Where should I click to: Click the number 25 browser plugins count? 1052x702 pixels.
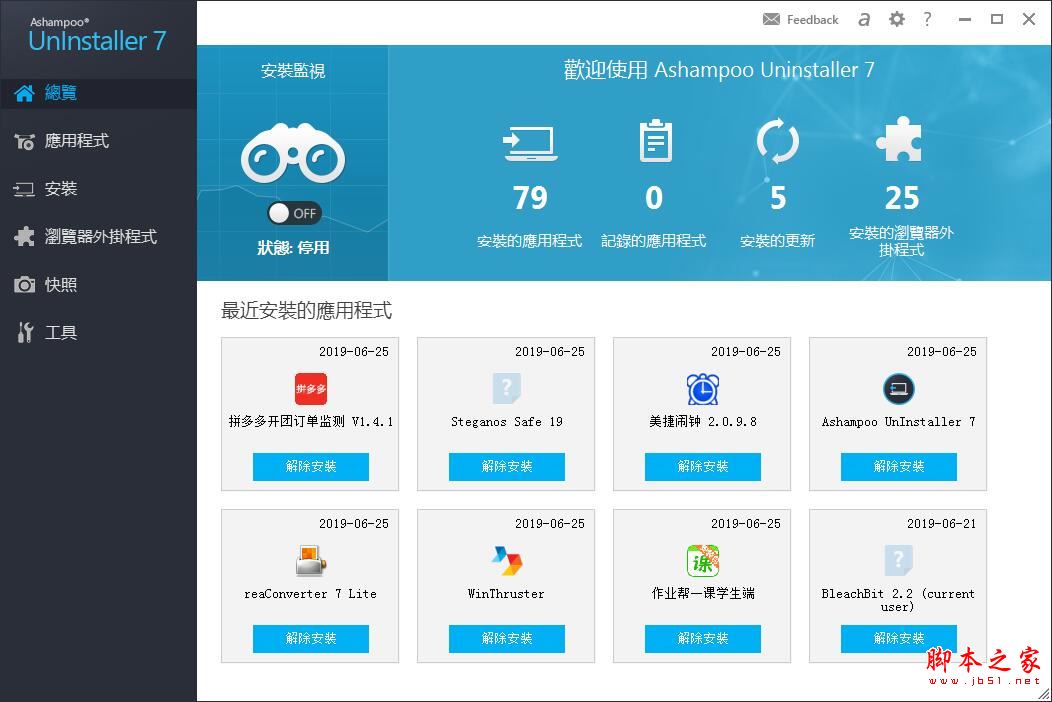pyautogui.click(x=902, y=198)
